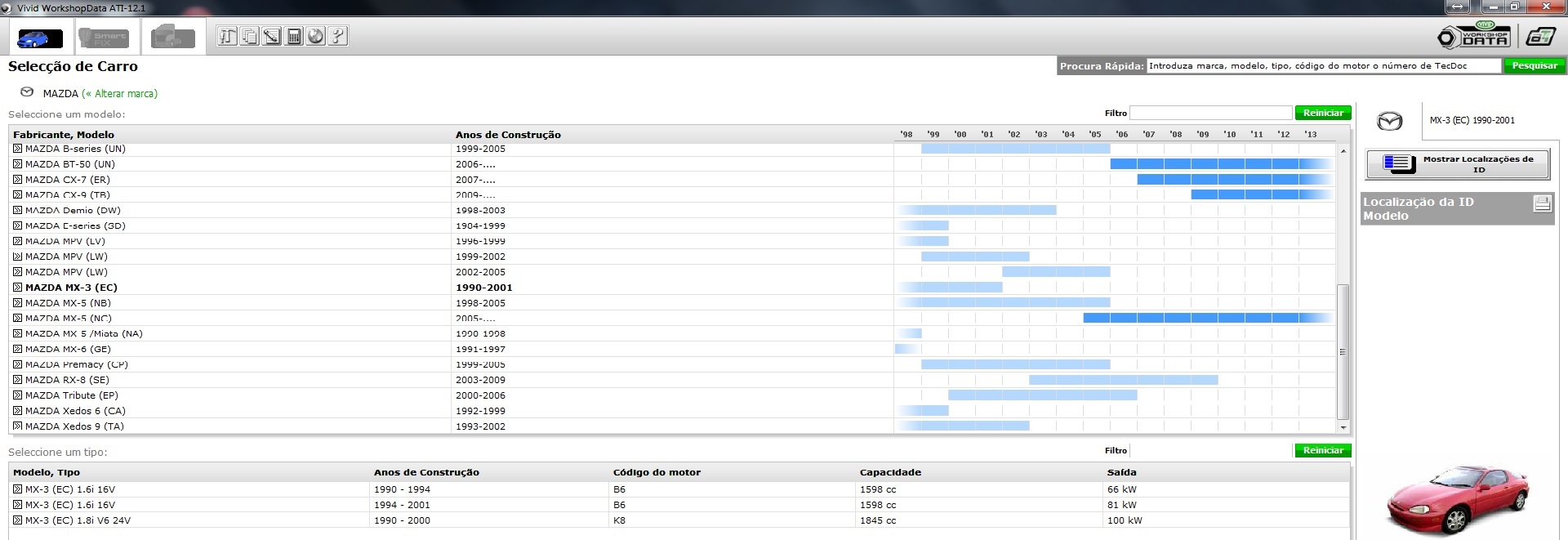The width and height of the screenshot is (1568, 540).
Task: Open the SmartFIX tab
Action: click(x=103, y=38)
